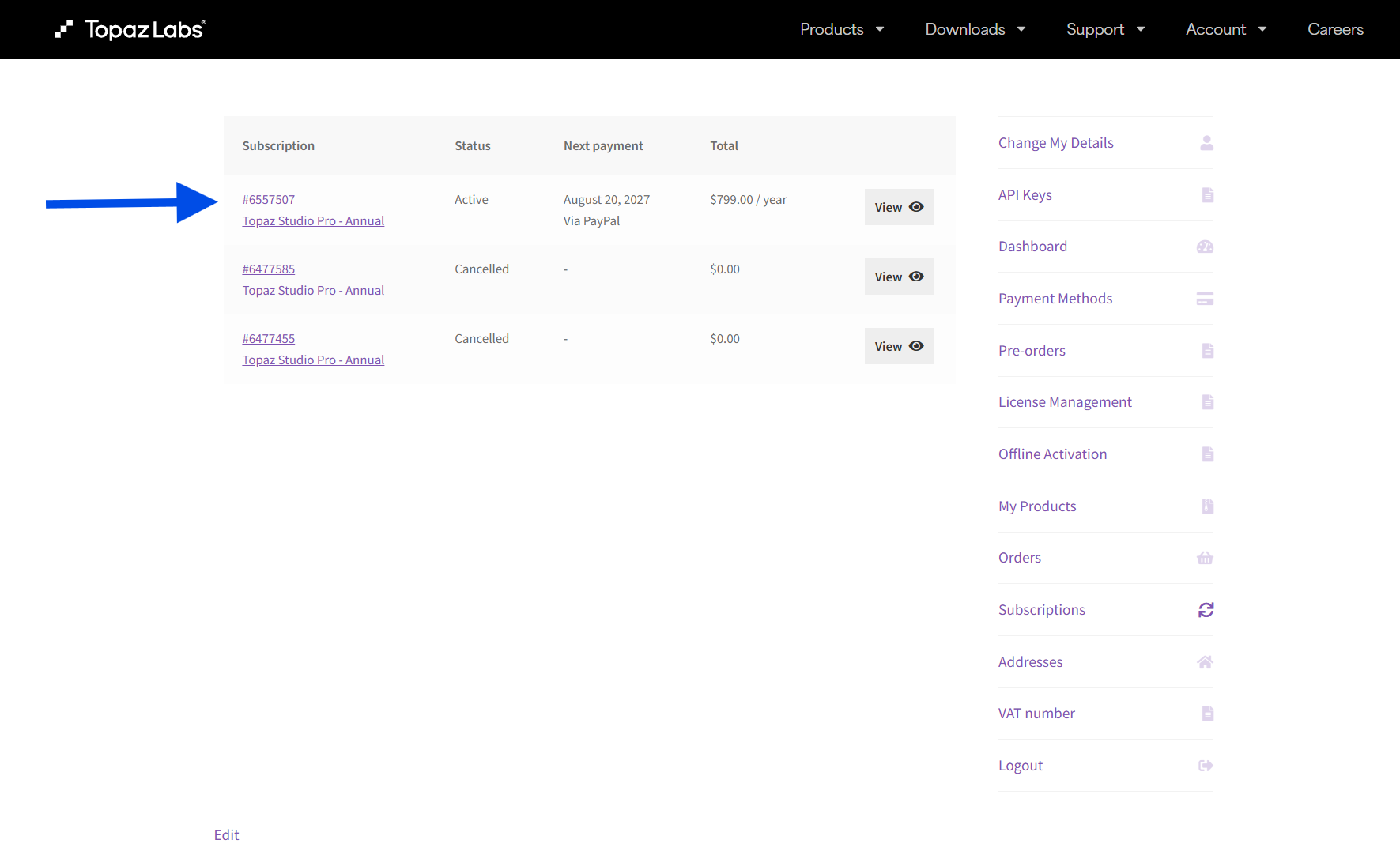Open the Account dropdown menu
Viewport: 1400px width, 866px height.
[1226, 29]
